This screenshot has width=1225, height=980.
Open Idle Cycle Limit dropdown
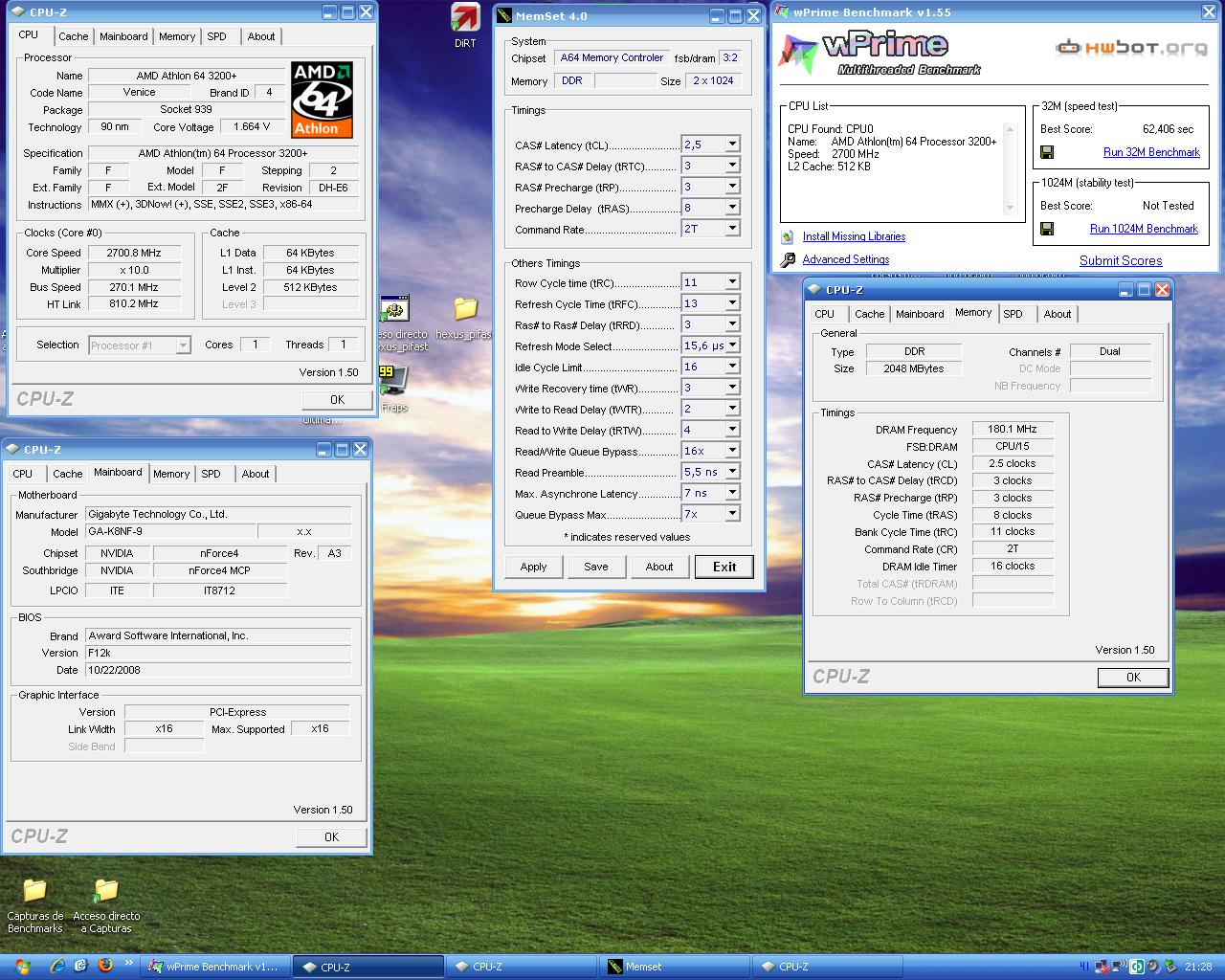[732, 367]
